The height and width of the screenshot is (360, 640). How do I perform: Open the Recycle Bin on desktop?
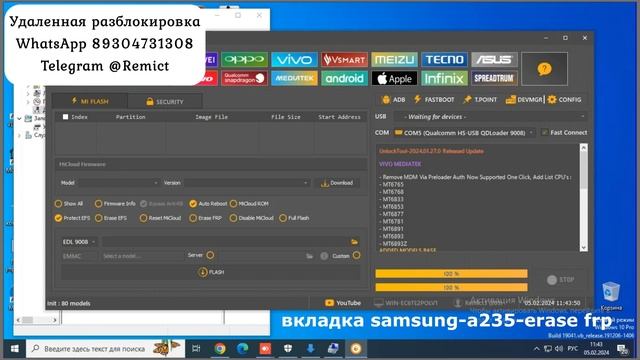click(611, 296)
